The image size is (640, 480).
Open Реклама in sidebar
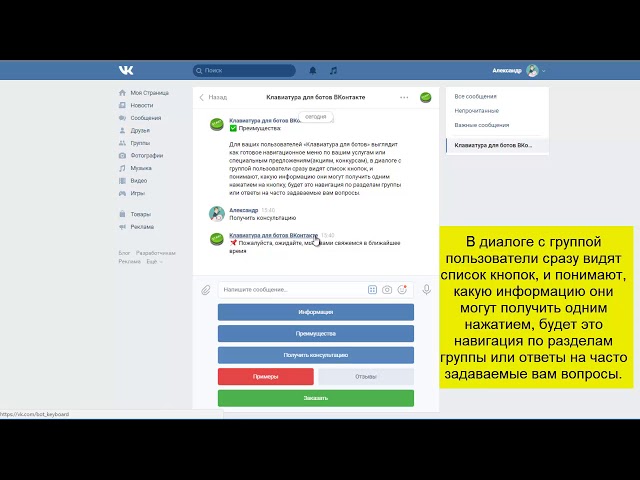142,227
